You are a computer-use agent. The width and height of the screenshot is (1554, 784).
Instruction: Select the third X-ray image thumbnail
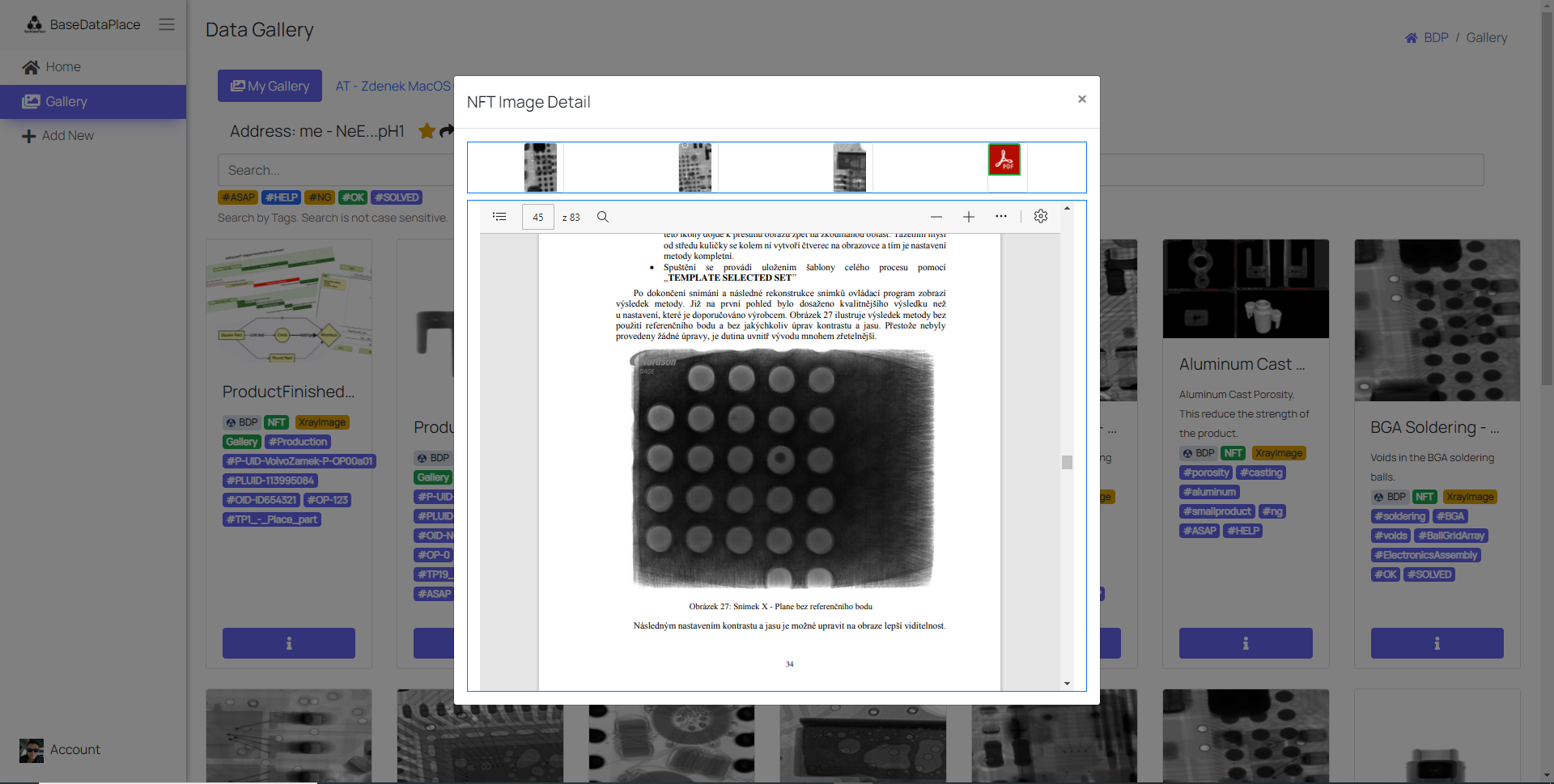(x=850, y=167)
